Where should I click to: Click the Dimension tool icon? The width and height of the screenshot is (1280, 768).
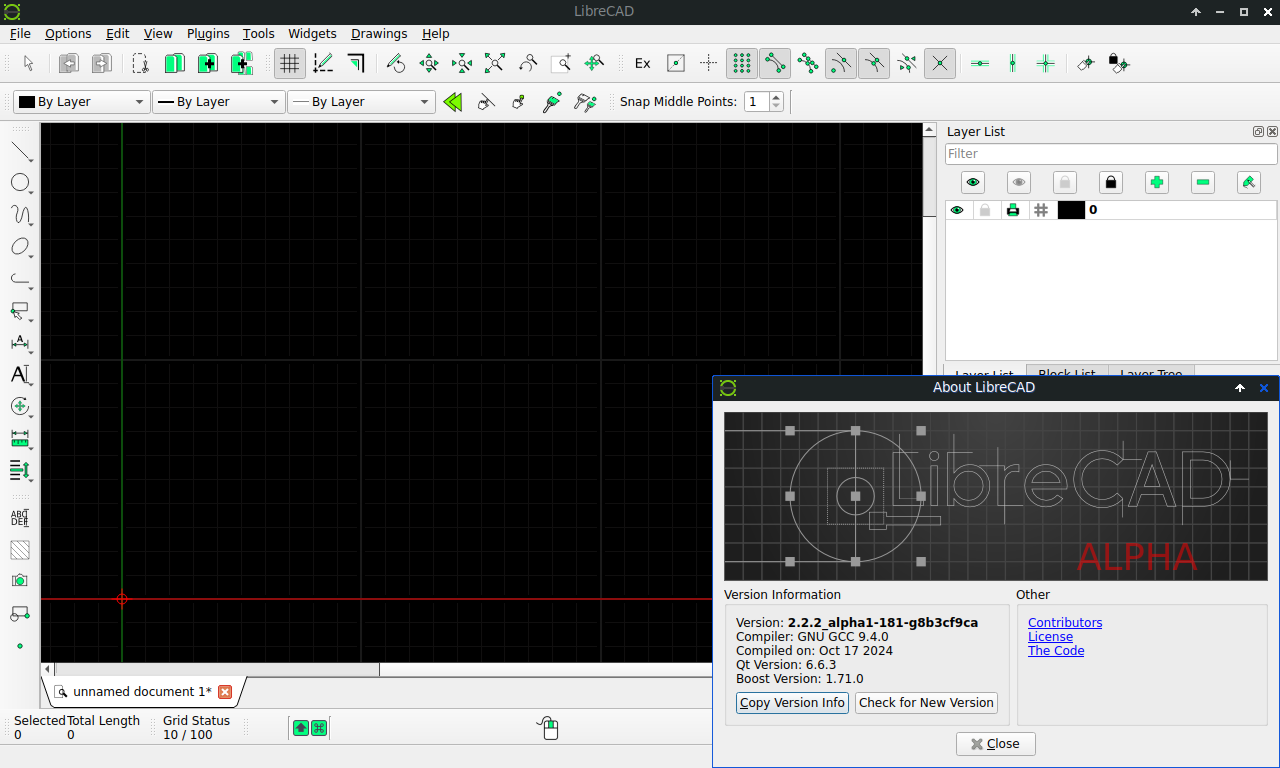(x=20, y=343)
